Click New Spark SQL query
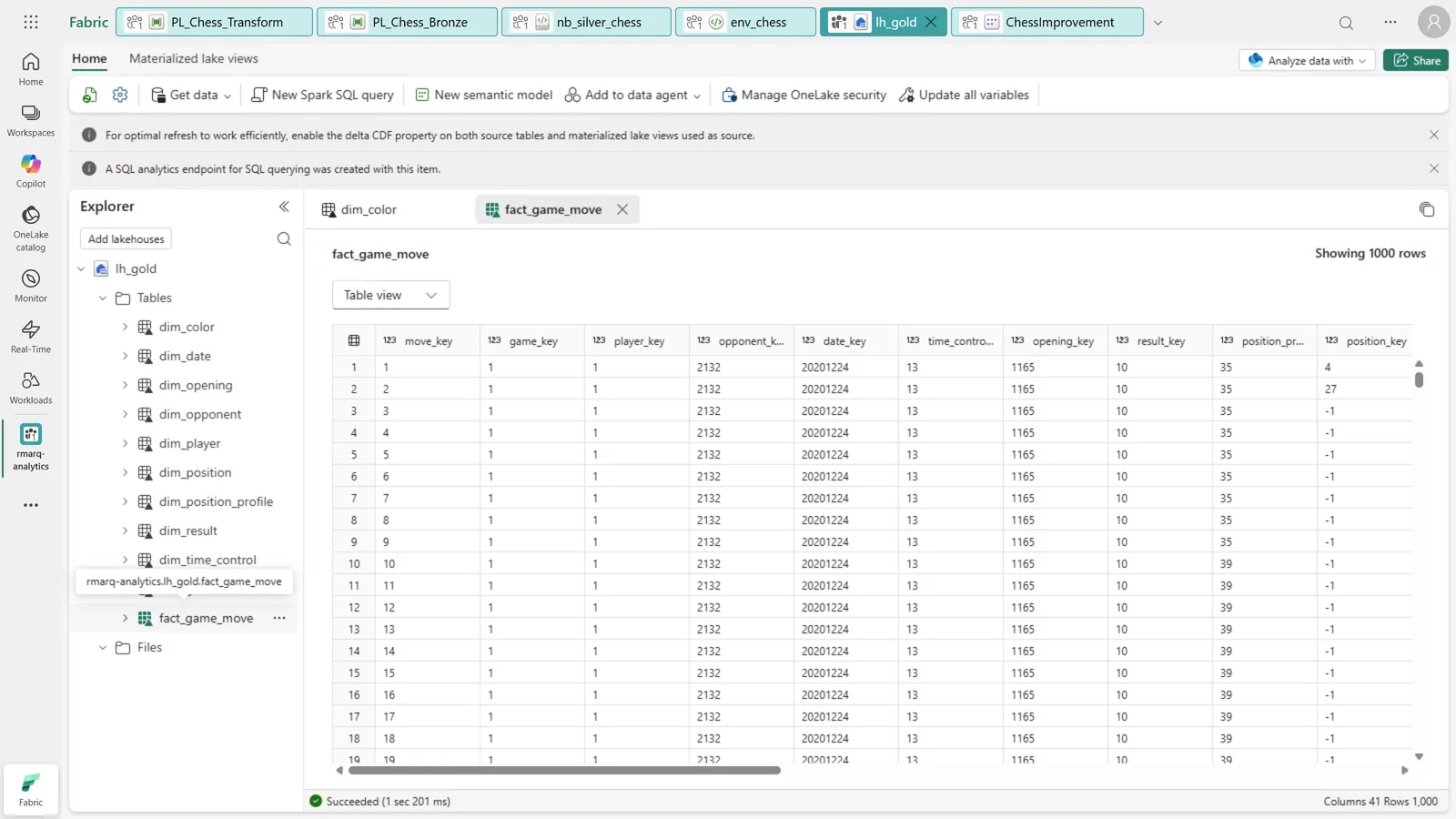 pyautogui.click(x=323, y=95)
